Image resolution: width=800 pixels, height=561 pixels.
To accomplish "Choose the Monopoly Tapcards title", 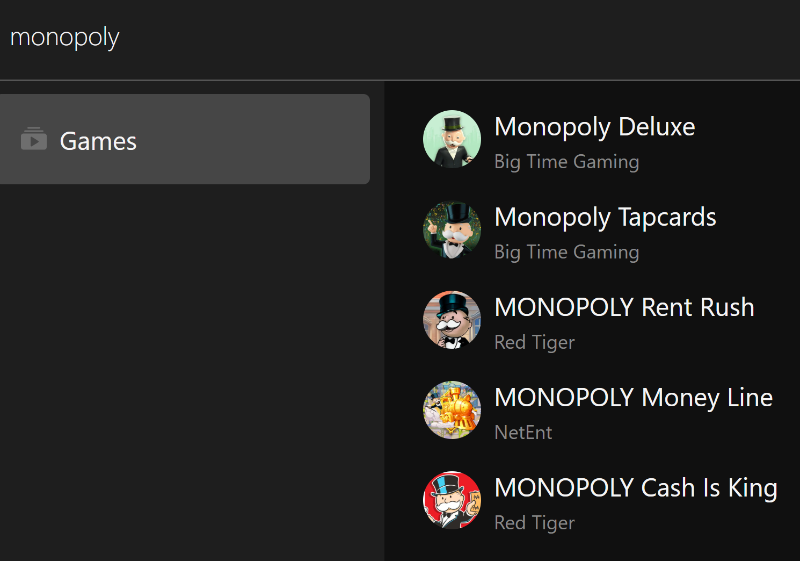I will point(605,217).
